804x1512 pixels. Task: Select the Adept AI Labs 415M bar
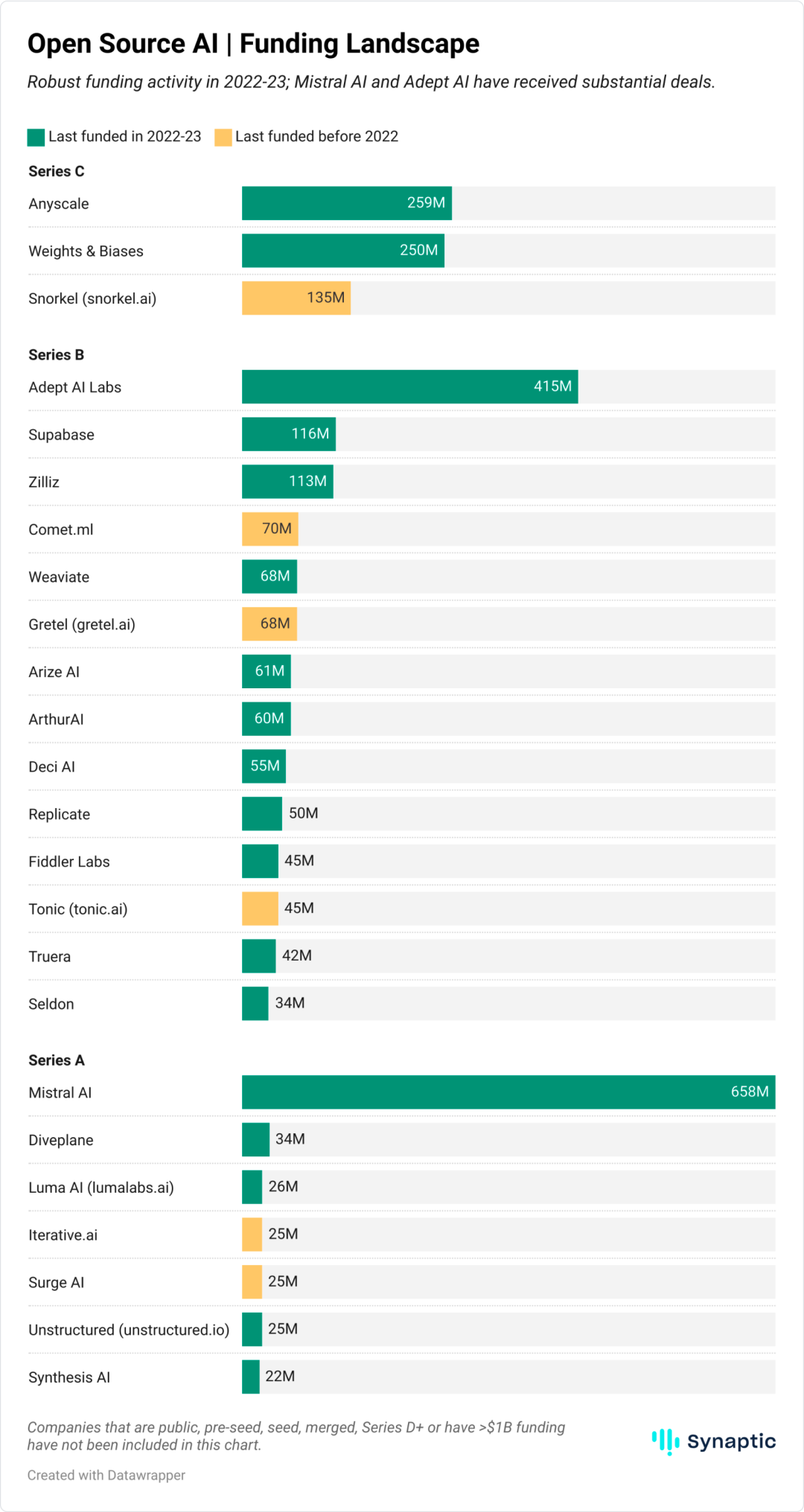tap(410, 386)
